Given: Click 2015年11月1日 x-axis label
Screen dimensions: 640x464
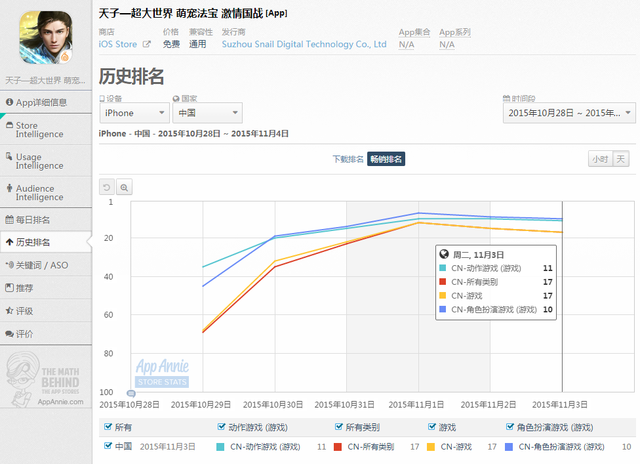Looking at the screenshot, I should pyautogui.click(x=416, y=404).
